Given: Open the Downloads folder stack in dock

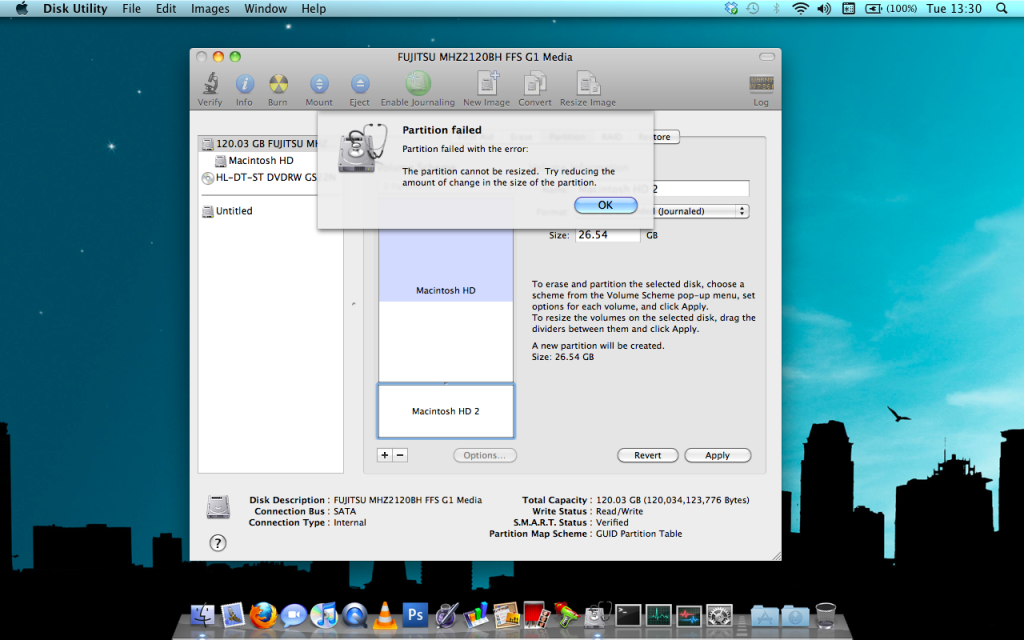Looking at the screenshot, I should click(795, 616).
